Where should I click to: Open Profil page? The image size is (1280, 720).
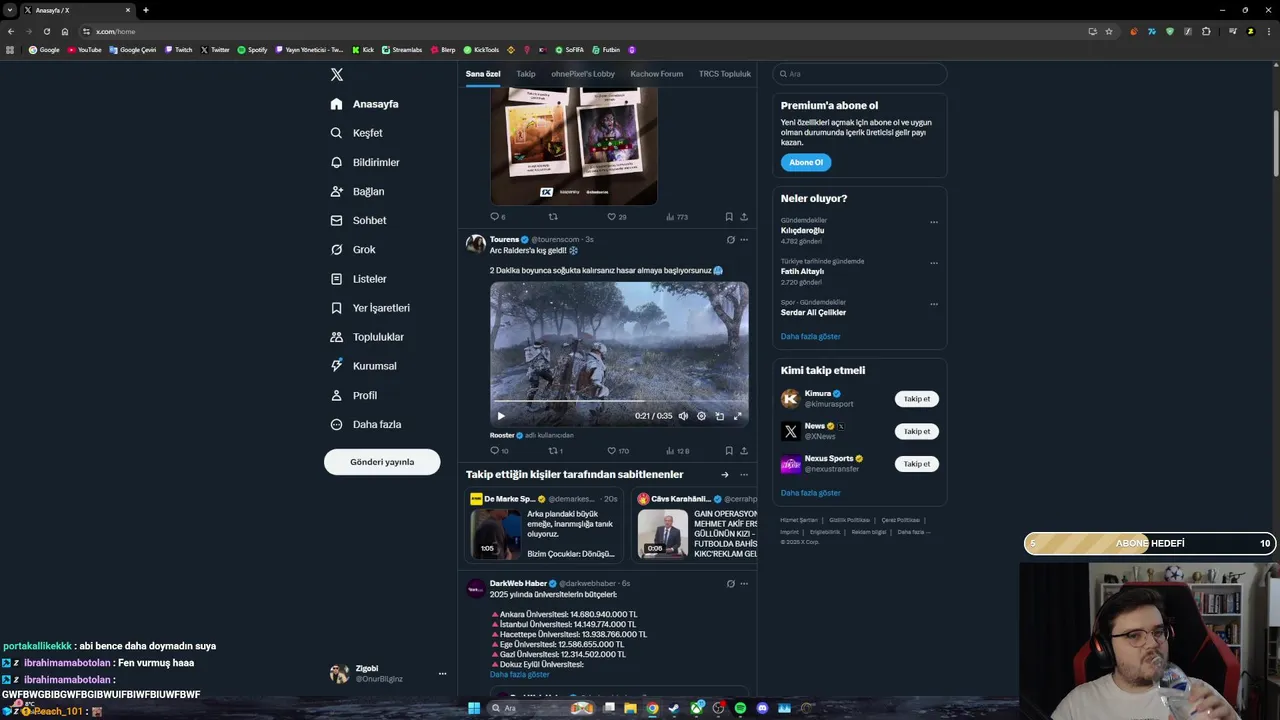coord(354,395)
